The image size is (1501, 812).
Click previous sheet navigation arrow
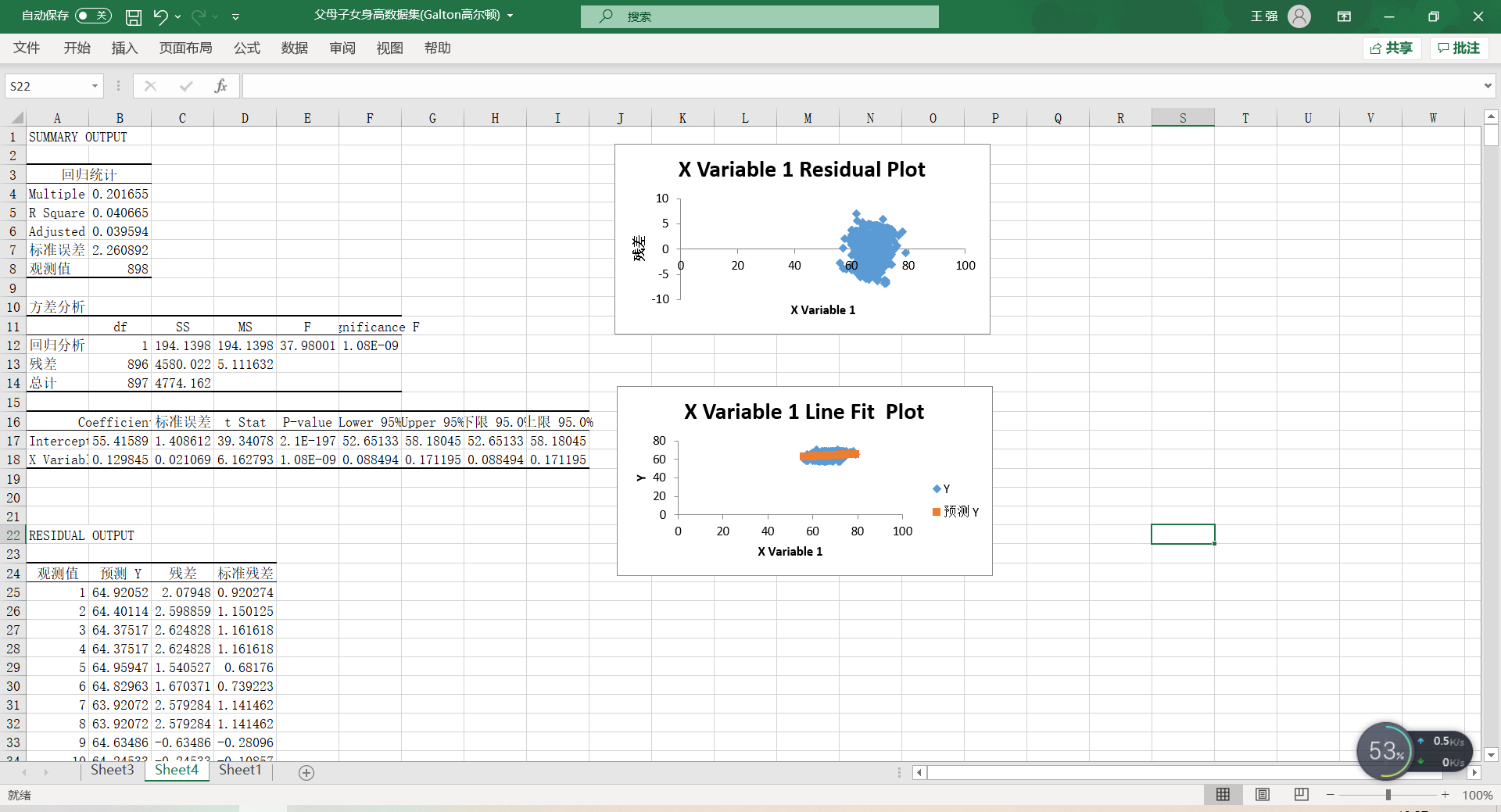coord(23,772)
